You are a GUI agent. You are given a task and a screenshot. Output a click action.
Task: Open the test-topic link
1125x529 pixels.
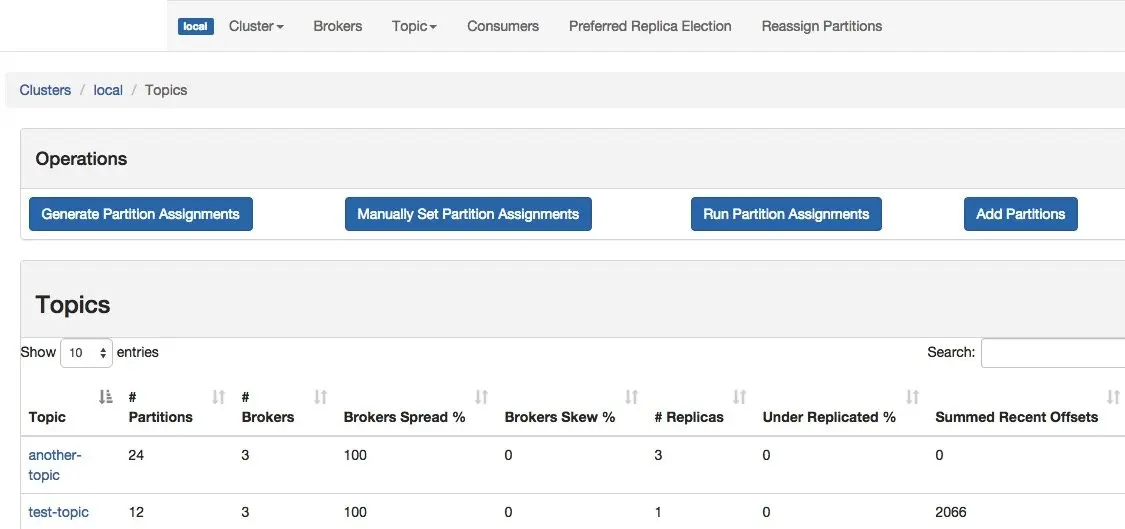coord(59,512)
